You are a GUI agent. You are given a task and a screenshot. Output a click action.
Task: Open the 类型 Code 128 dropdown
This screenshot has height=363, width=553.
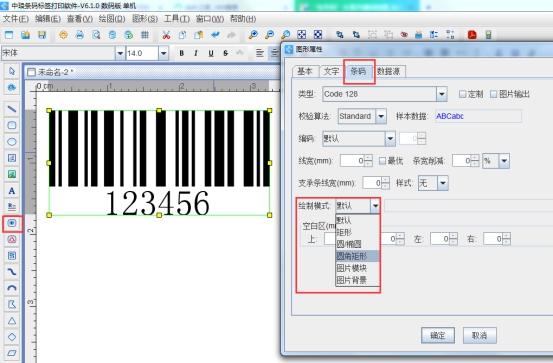click(442, 94)
